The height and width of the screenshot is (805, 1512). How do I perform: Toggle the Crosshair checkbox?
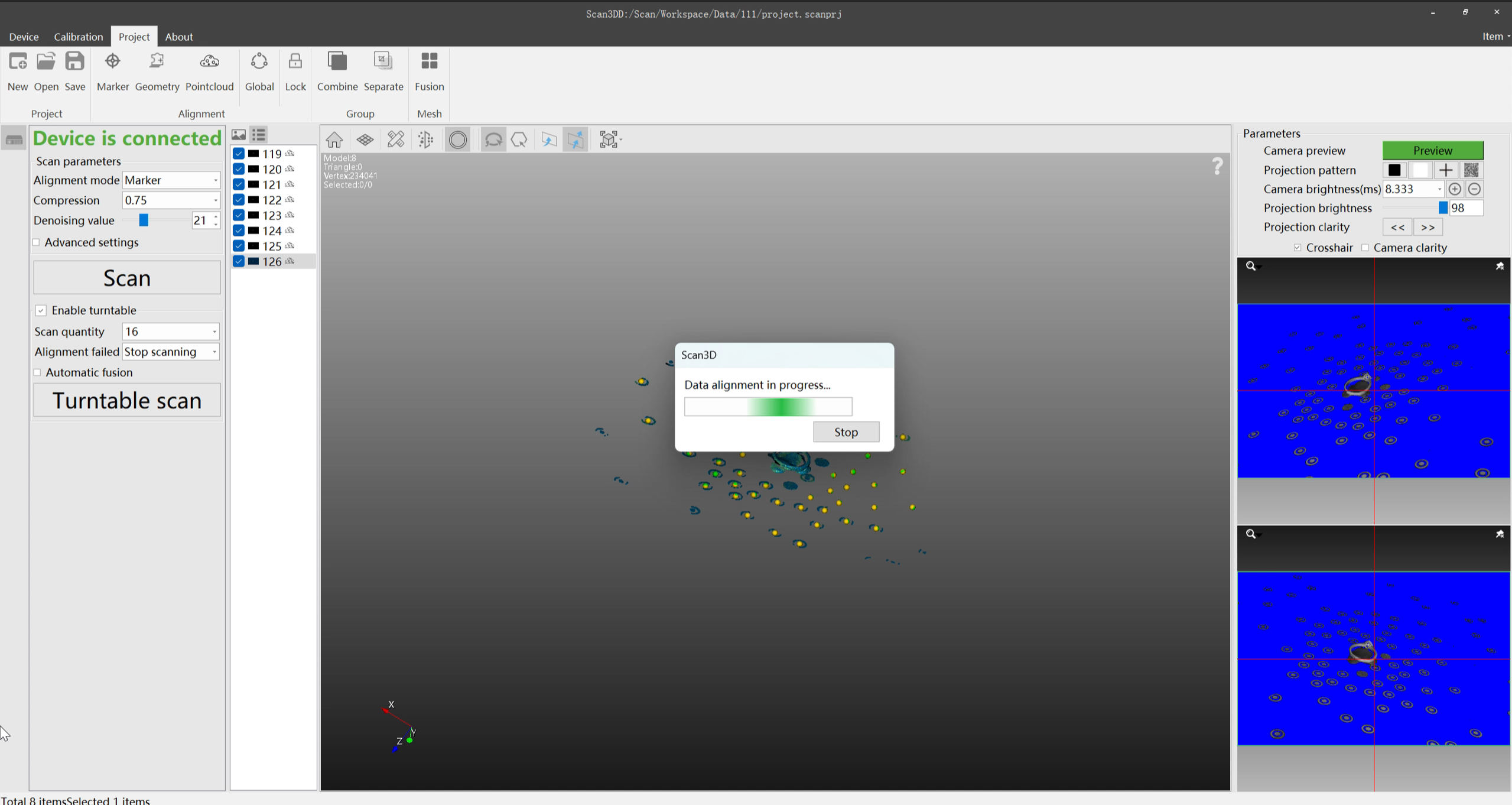[1298, 248]
